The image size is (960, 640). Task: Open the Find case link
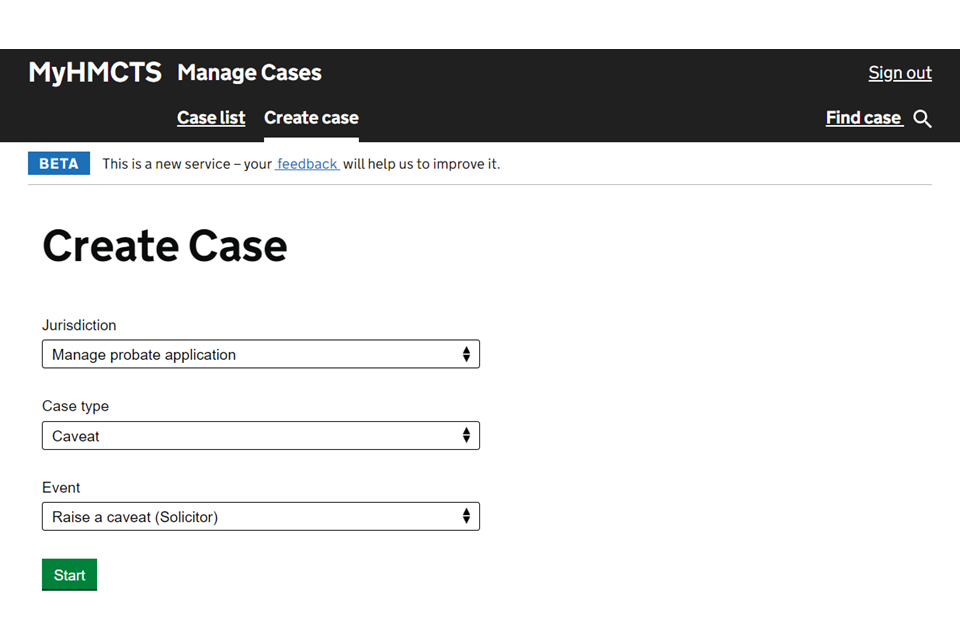pos(864,118)
